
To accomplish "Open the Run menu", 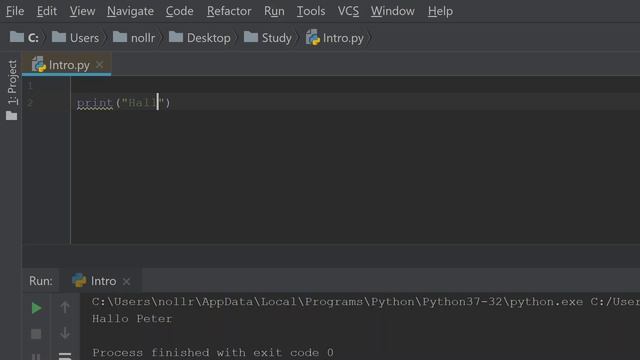I will [x=274, y=11].
